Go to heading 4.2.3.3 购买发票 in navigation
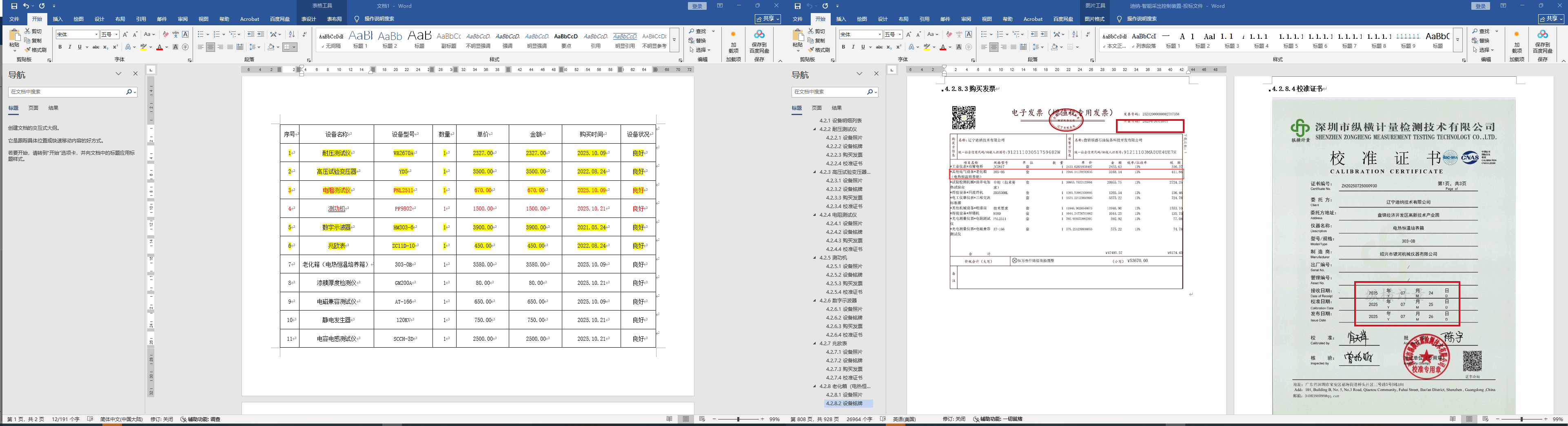 (x=844, y=198)
